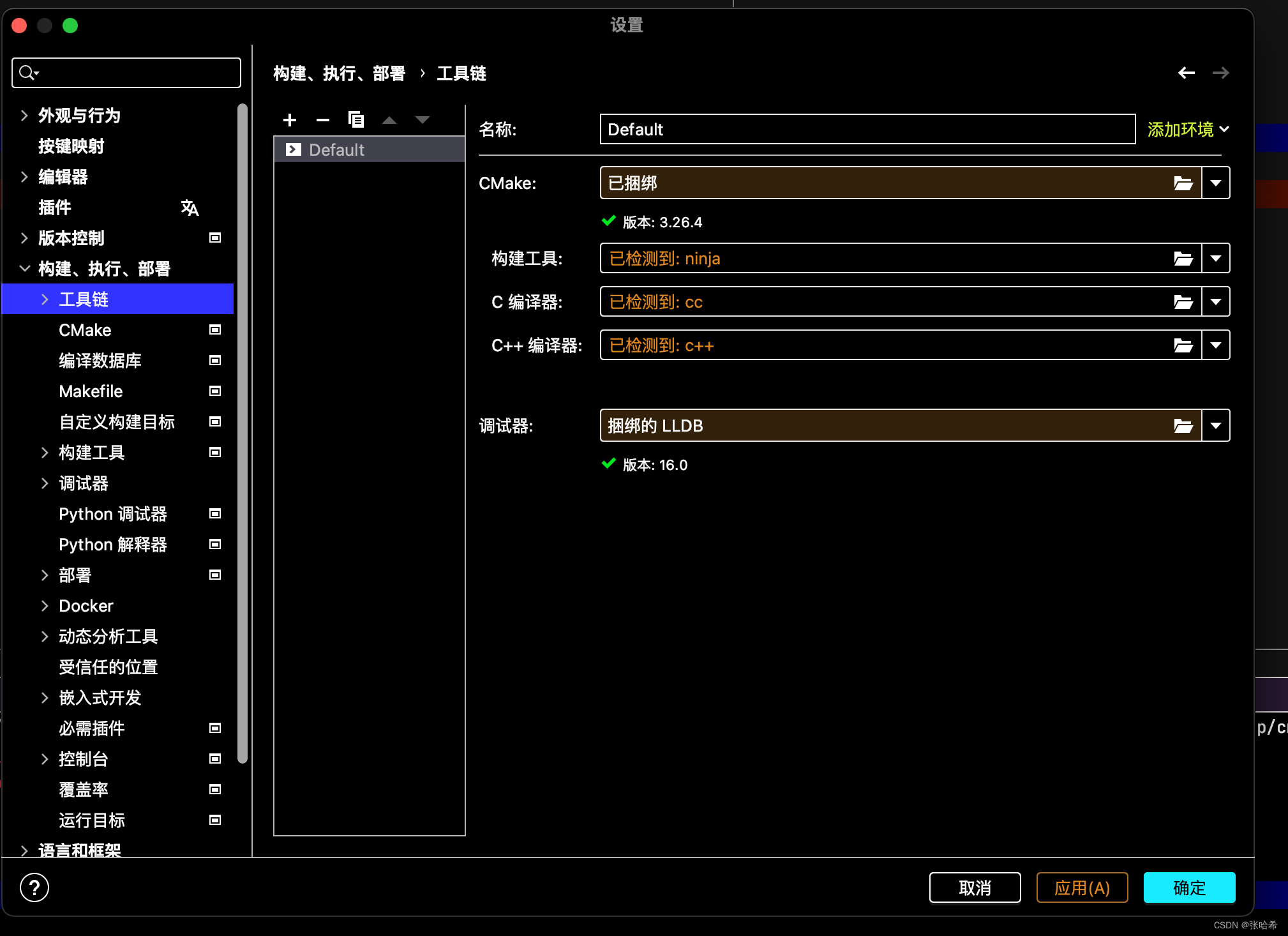Browse for a C++ compiler via folder icon
This screenshot has height=936, width=1288.
[x=1183, y=345]
